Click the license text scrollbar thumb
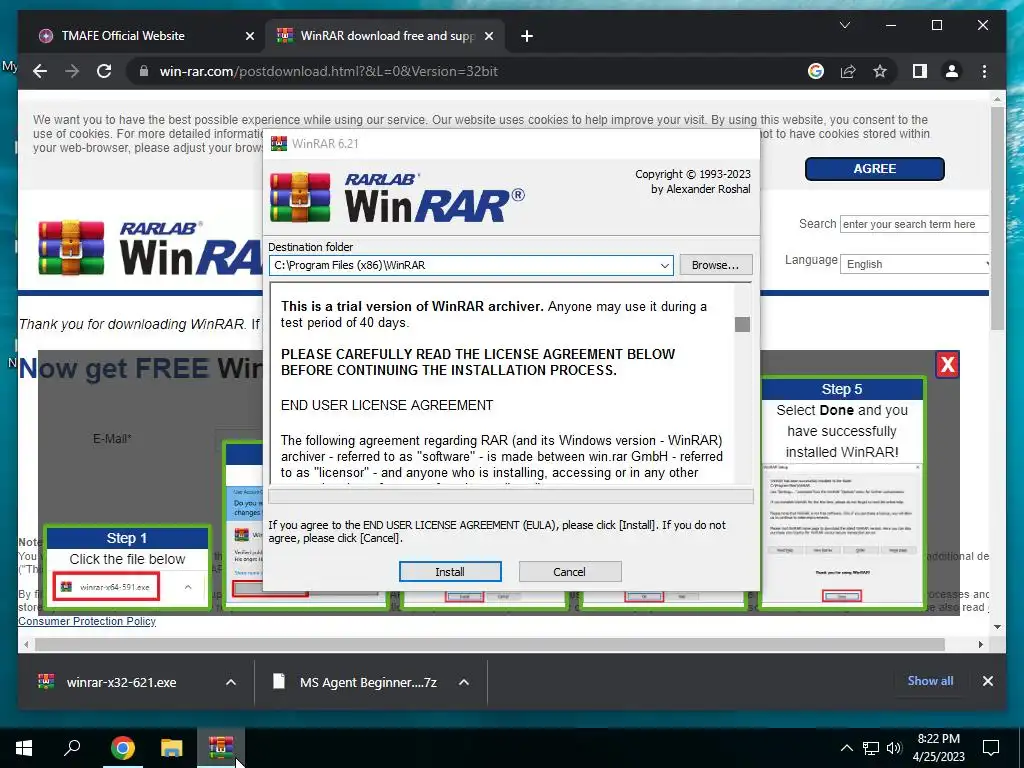 (743, 324)
